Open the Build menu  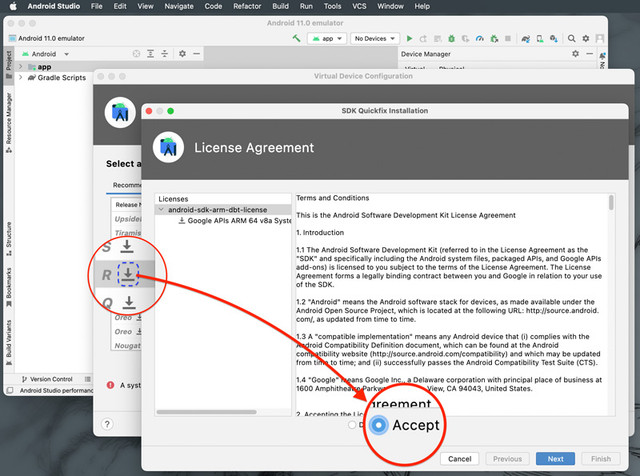click(280, 6)
